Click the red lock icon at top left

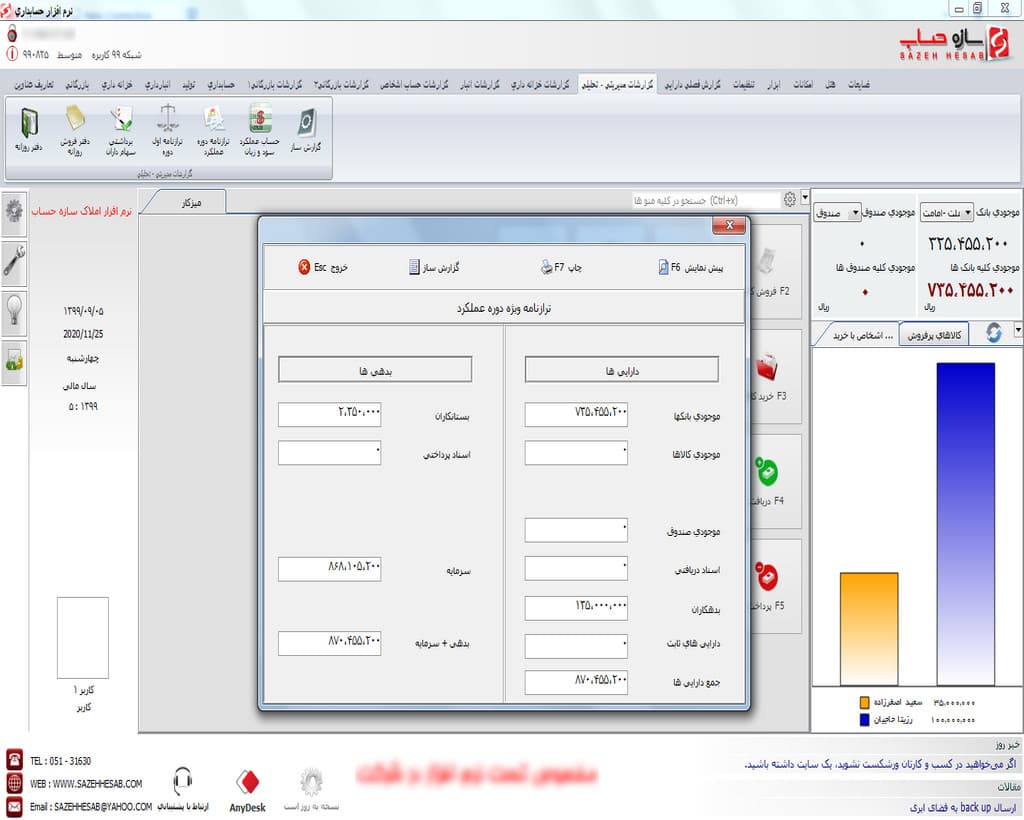(x=12, y=33)
